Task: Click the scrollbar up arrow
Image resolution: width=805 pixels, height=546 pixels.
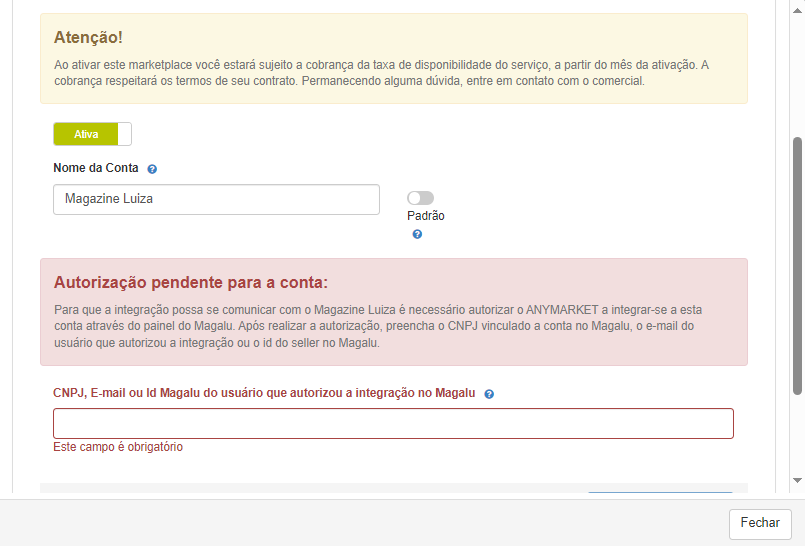Action: click(x=797, y=10)
